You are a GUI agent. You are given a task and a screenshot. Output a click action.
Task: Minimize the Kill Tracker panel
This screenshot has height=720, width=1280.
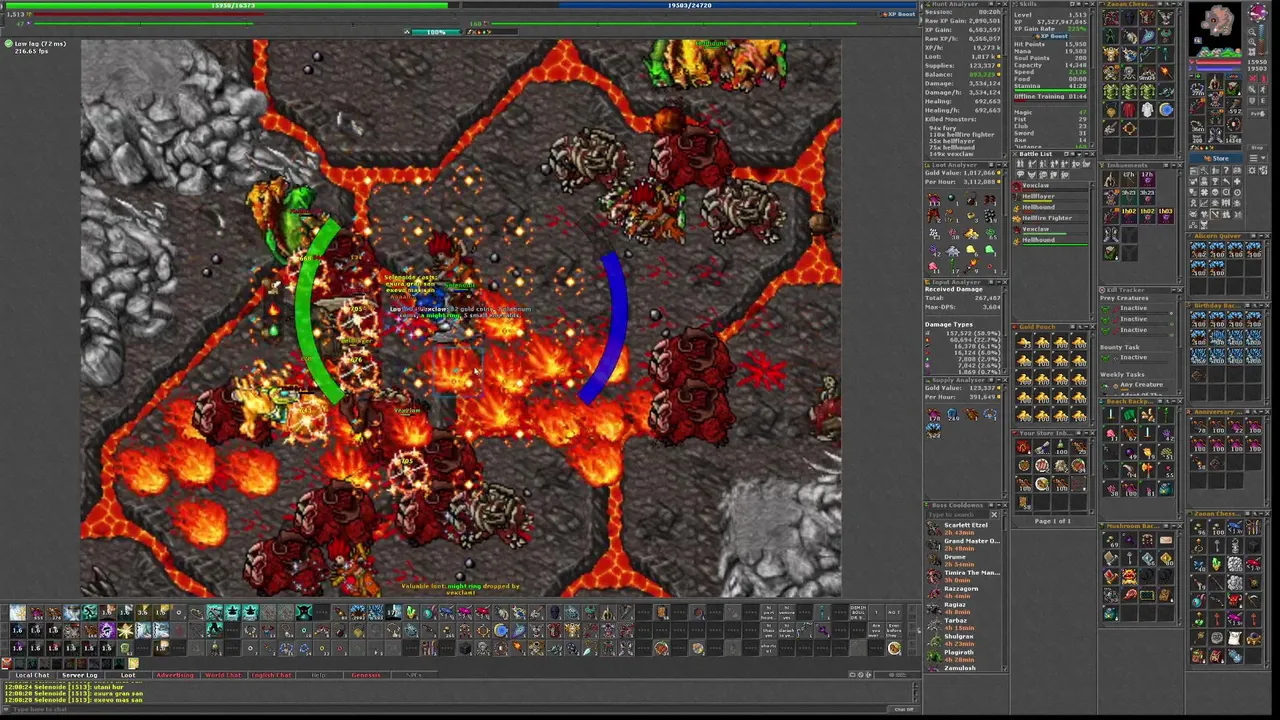click(x=1173, y=290)
